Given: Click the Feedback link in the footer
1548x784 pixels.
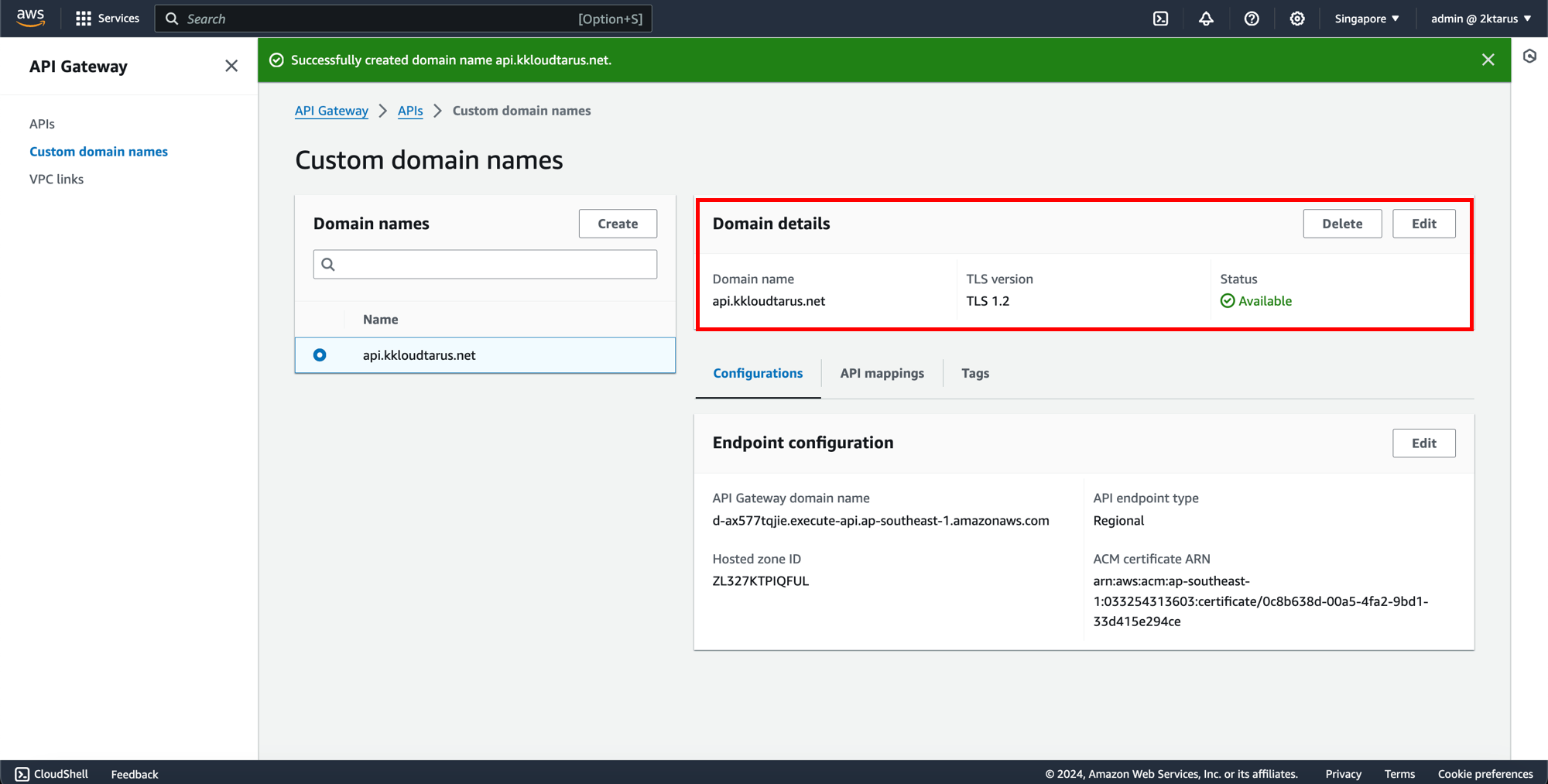Looking at the screenshot, I should [135, 774].
